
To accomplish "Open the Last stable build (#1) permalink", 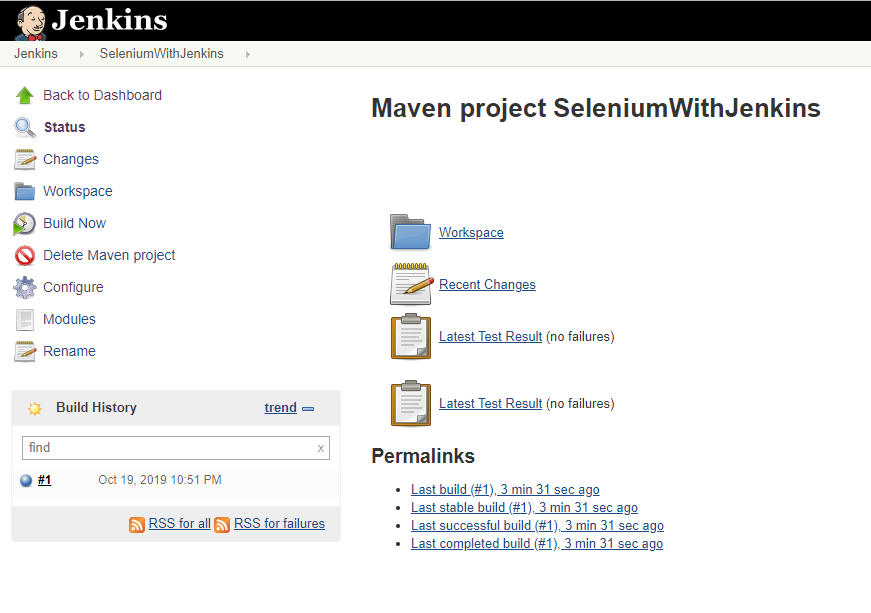I will (524, 508).
